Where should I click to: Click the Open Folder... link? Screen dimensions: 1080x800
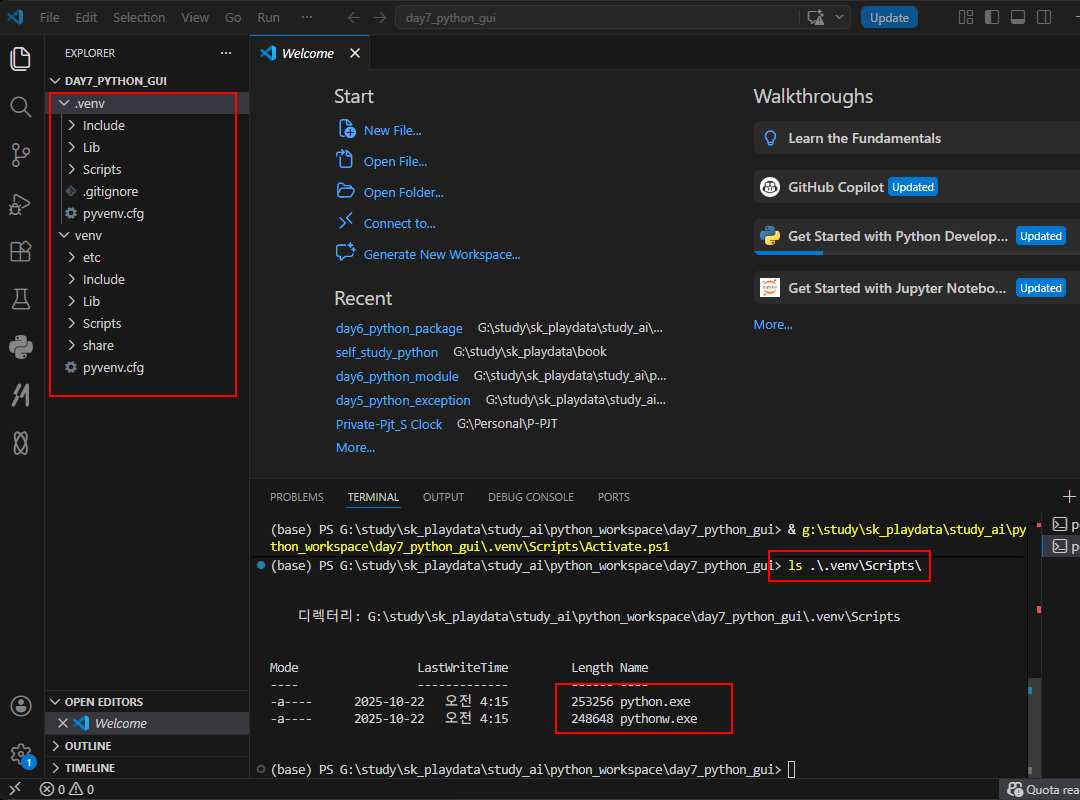pyautogui.click(x=403, y=192)
